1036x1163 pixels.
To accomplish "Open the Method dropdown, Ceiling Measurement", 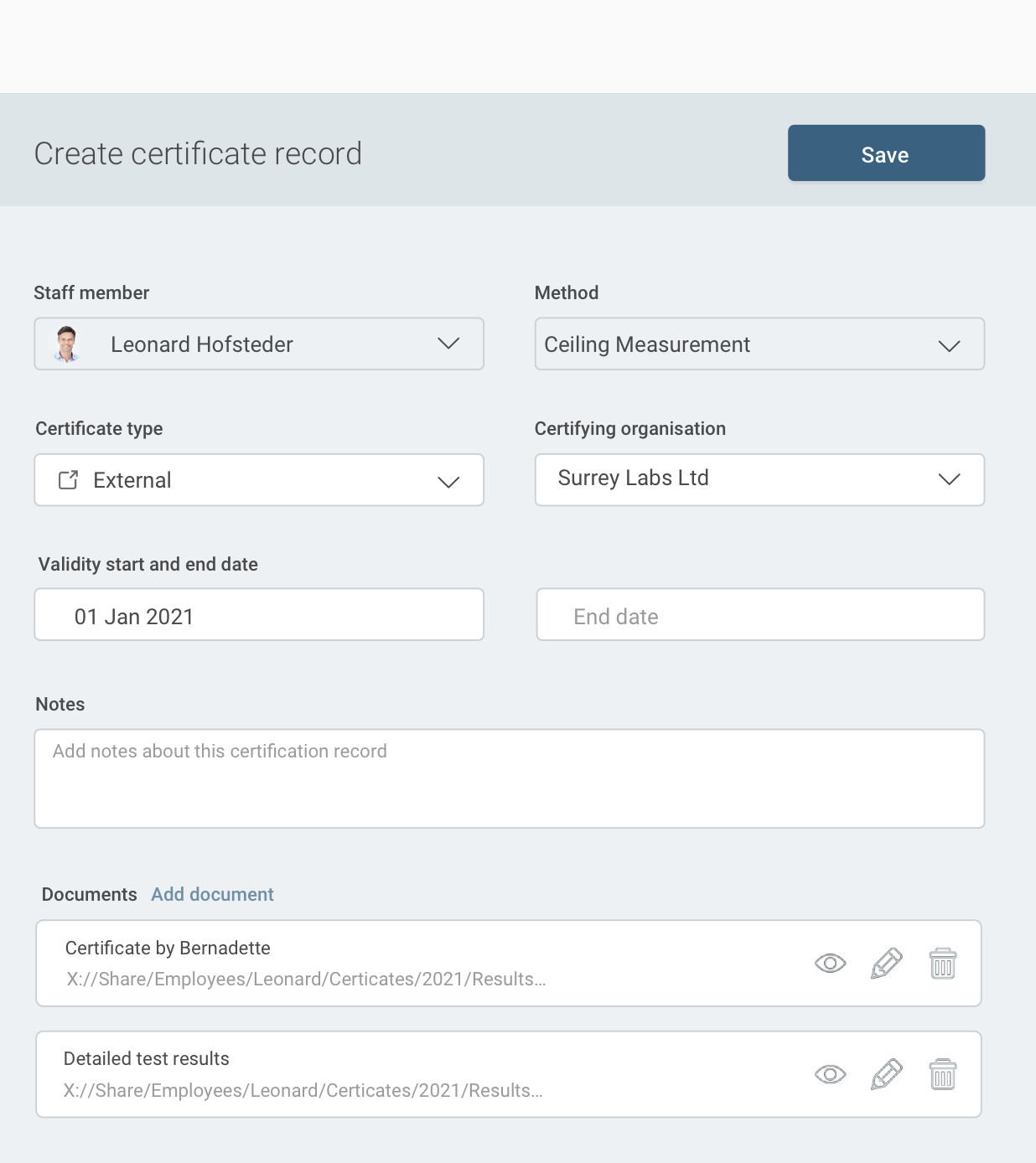I will coord(759,344).
